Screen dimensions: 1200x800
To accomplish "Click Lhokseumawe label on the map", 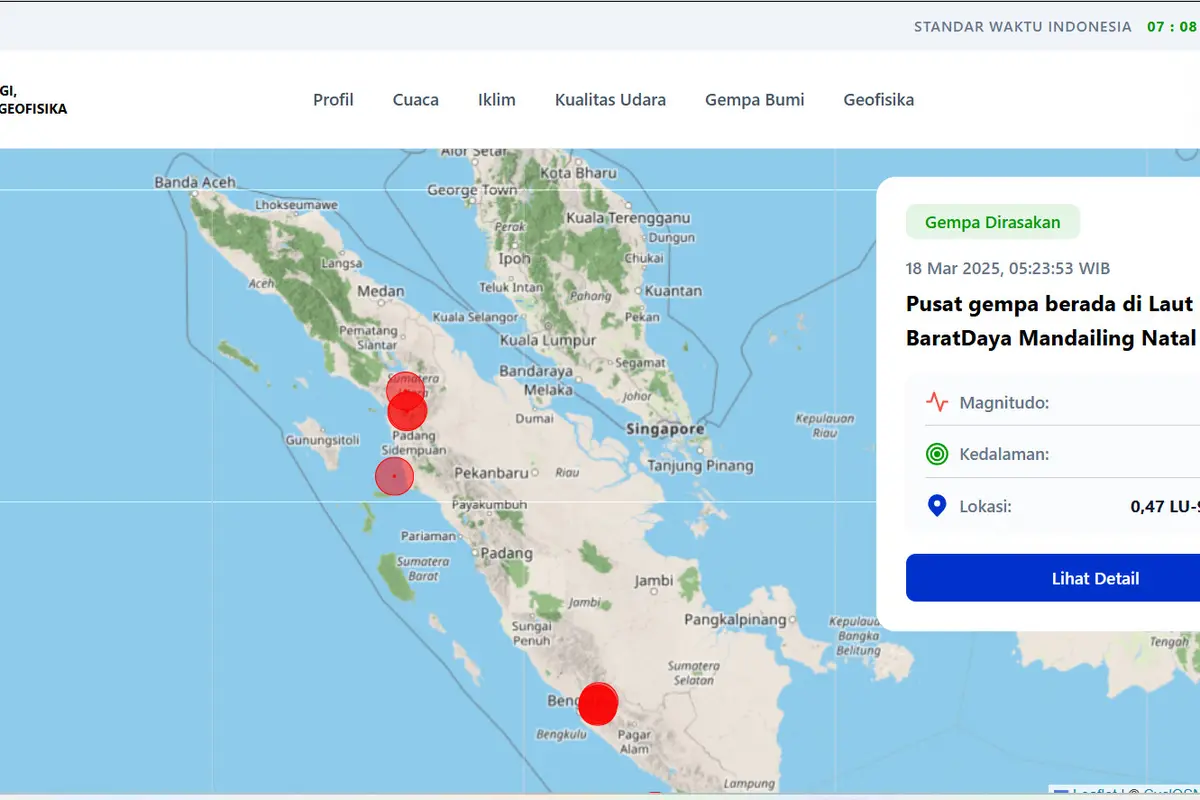I will tap(296, 205).
